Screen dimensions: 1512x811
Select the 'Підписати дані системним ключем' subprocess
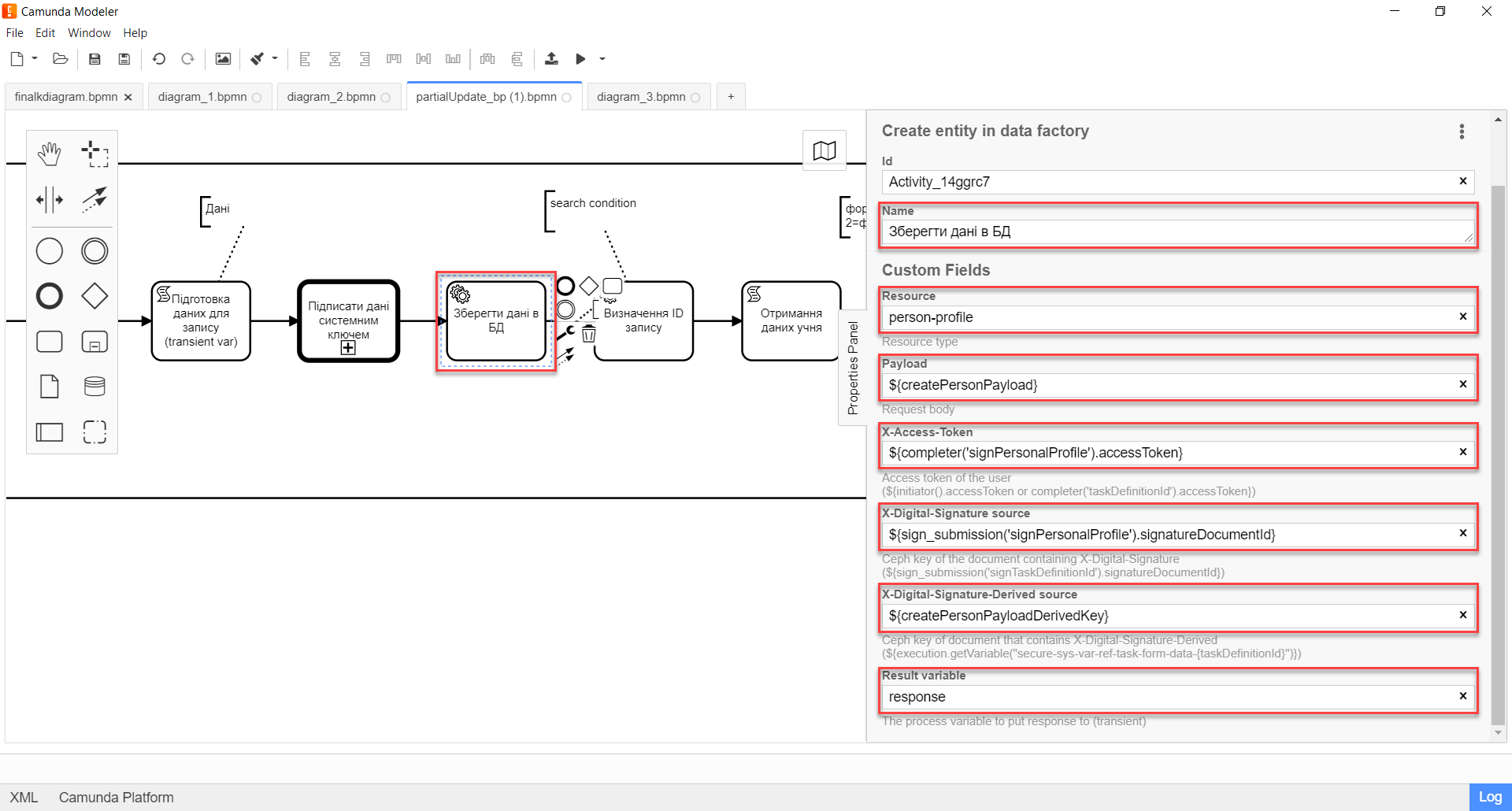349,321
